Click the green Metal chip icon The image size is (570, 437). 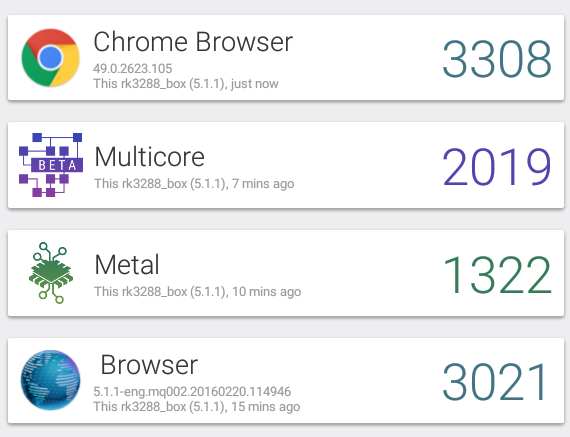pyautogui.click(x=51, y=273)
